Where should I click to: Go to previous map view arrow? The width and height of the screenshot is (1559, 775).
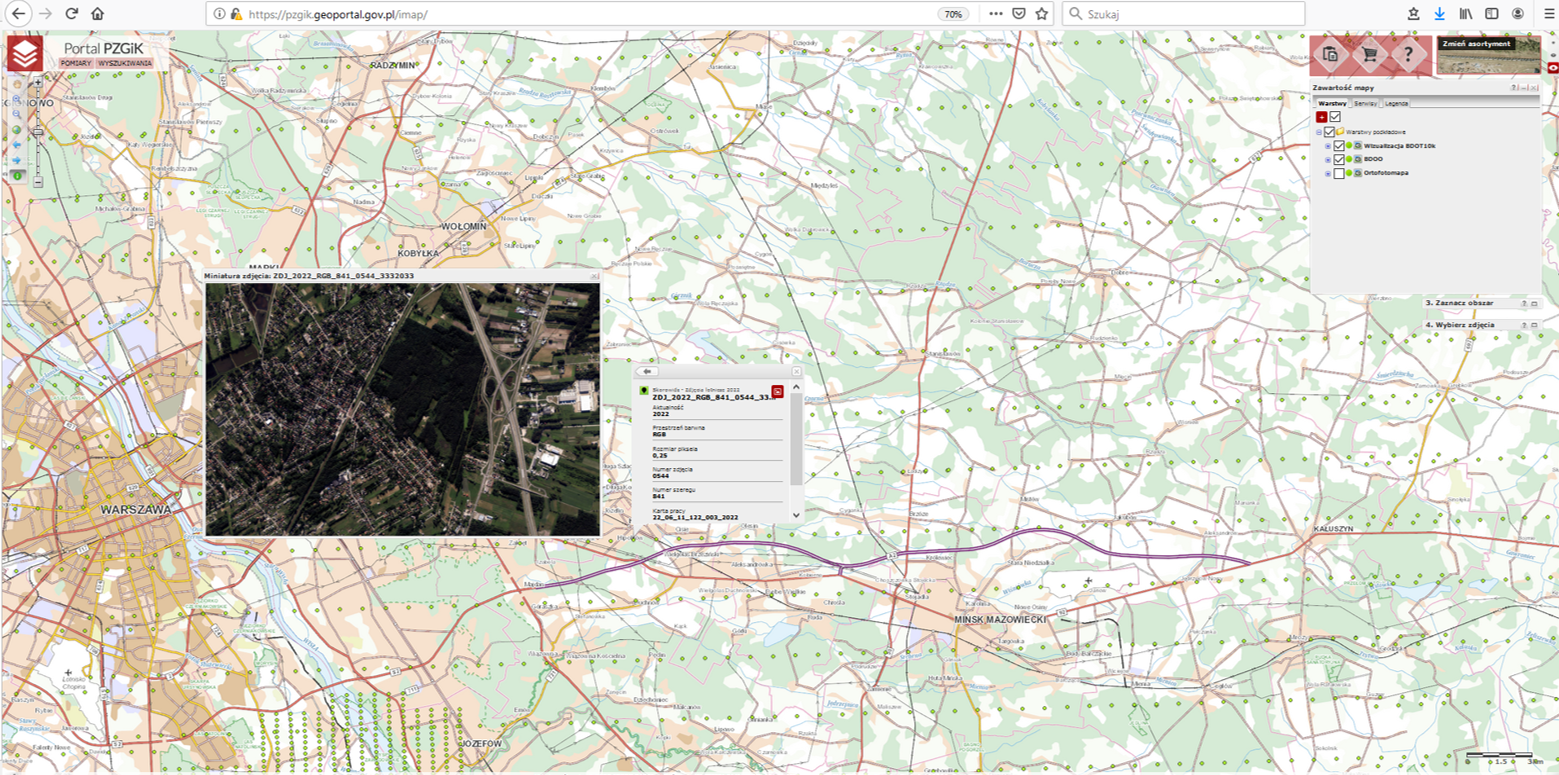(x=17, y=144)
